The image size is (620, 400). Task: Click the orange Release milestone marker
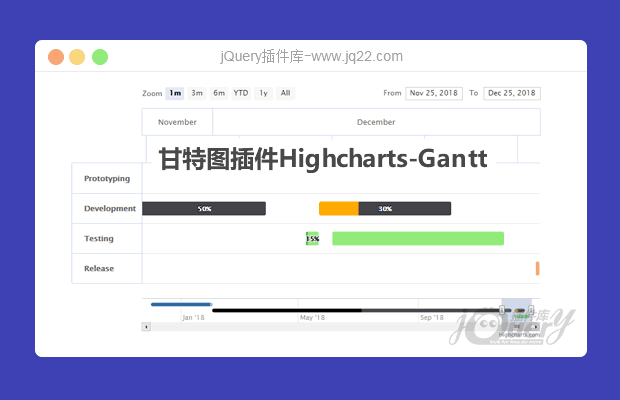click(x=538, y=268)
